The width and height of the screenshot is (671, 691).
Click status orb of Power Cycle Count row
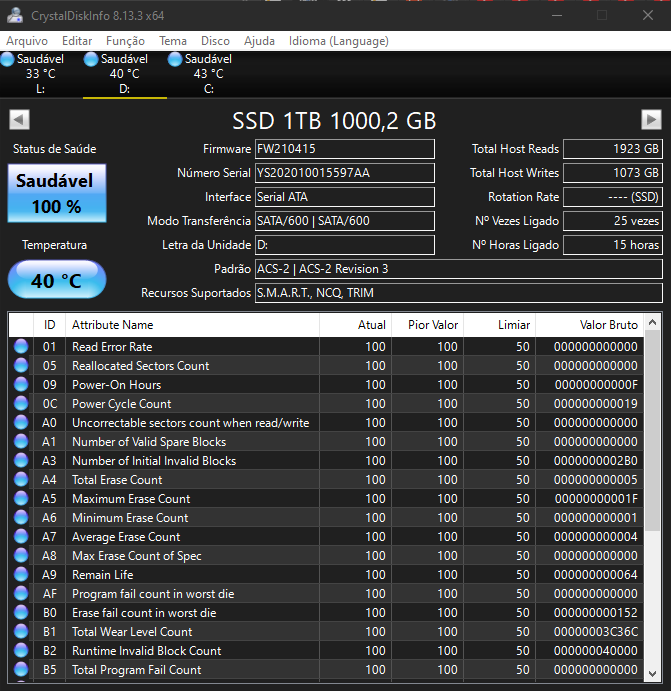tap(21, 403)
